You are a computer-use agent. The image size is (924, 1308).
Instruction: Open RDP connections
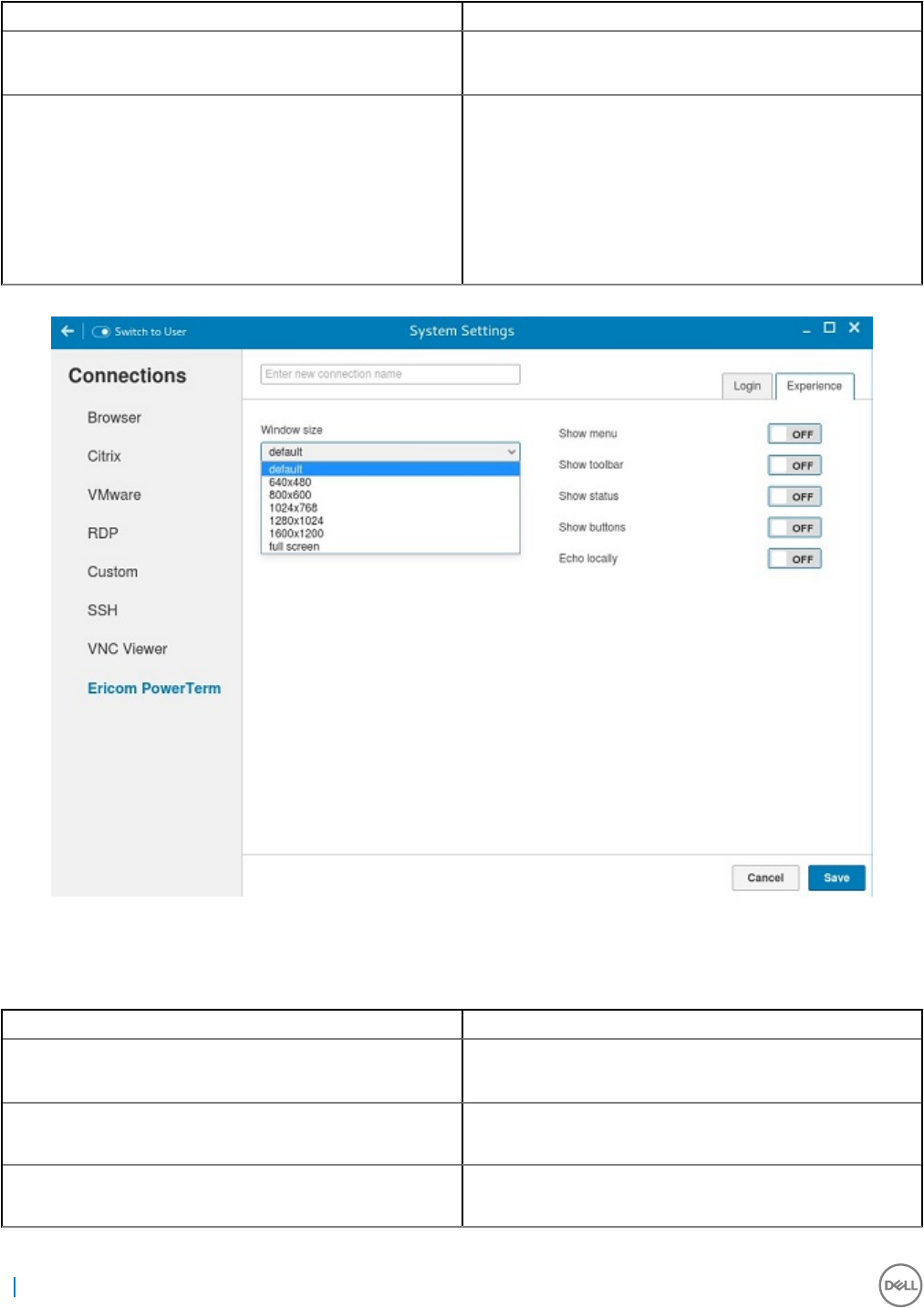103,533
